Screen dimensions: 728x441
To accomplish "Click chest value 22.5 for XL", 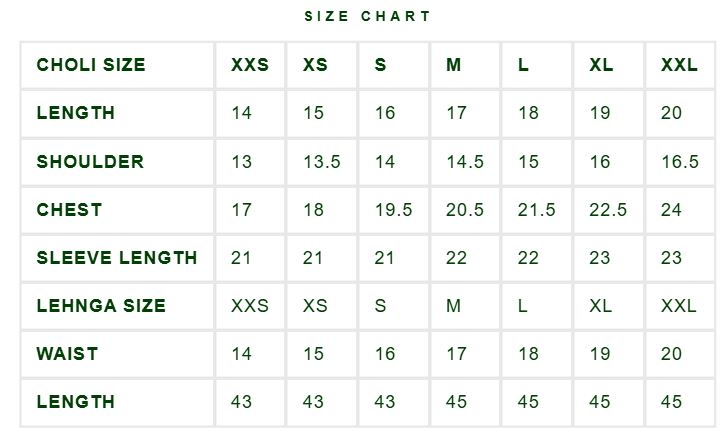I will 608,209.
